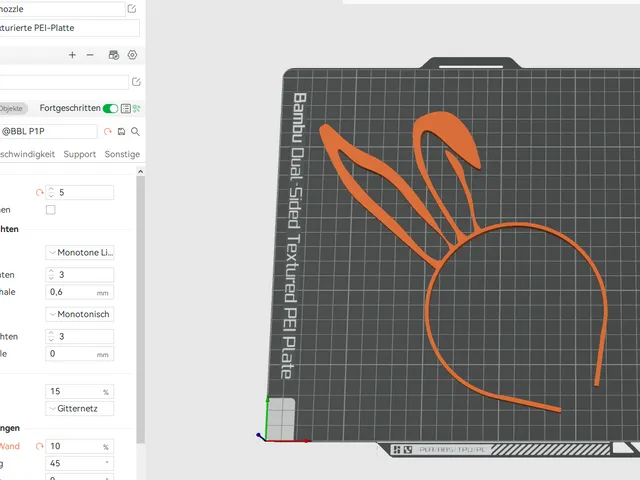
Task: Reset the @BBL P1P preset changes
Action: click(107, 131)
